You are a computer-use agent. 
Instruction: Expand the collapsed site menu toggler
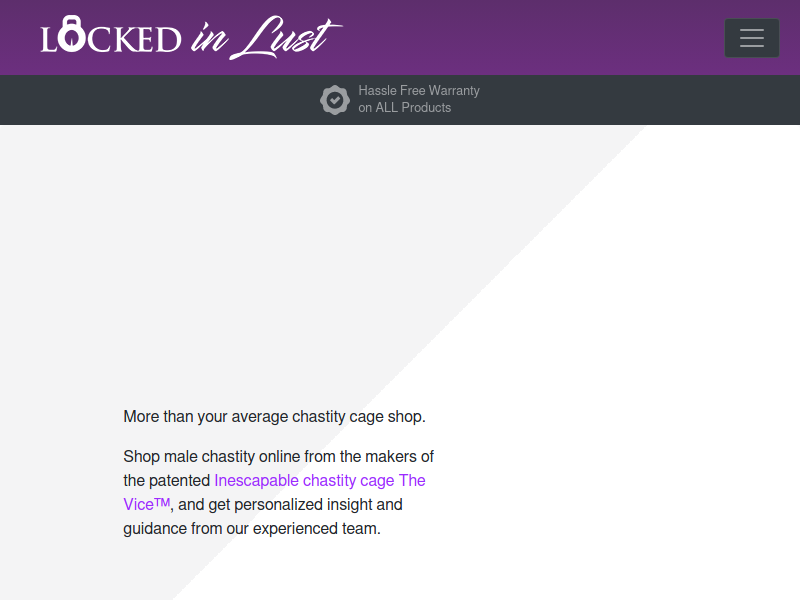click(x=752, y=38)
